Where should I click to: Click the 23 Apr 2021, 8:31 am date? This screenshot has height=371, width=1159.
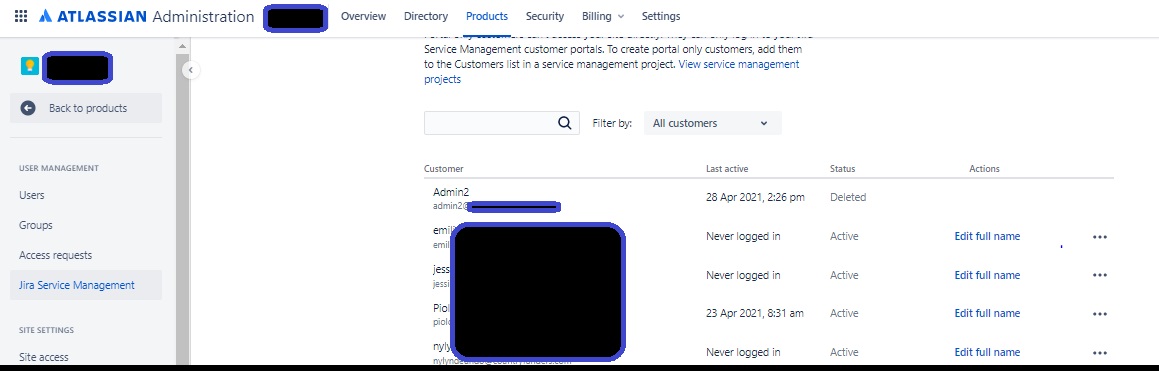click(x=755, y=313)
